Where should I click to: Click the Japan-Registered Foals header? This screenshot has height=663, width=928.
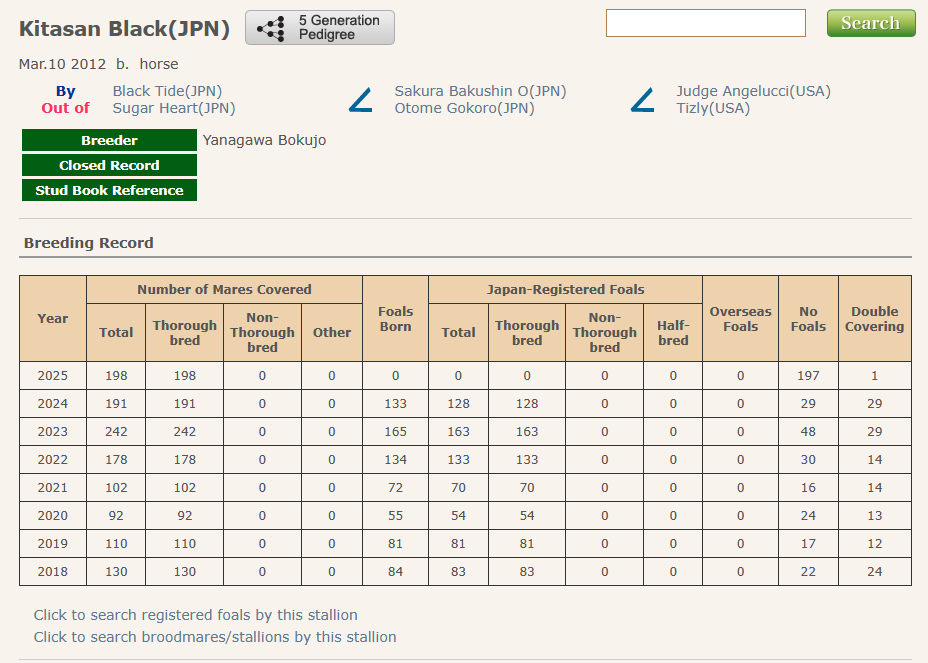(565, 289)
